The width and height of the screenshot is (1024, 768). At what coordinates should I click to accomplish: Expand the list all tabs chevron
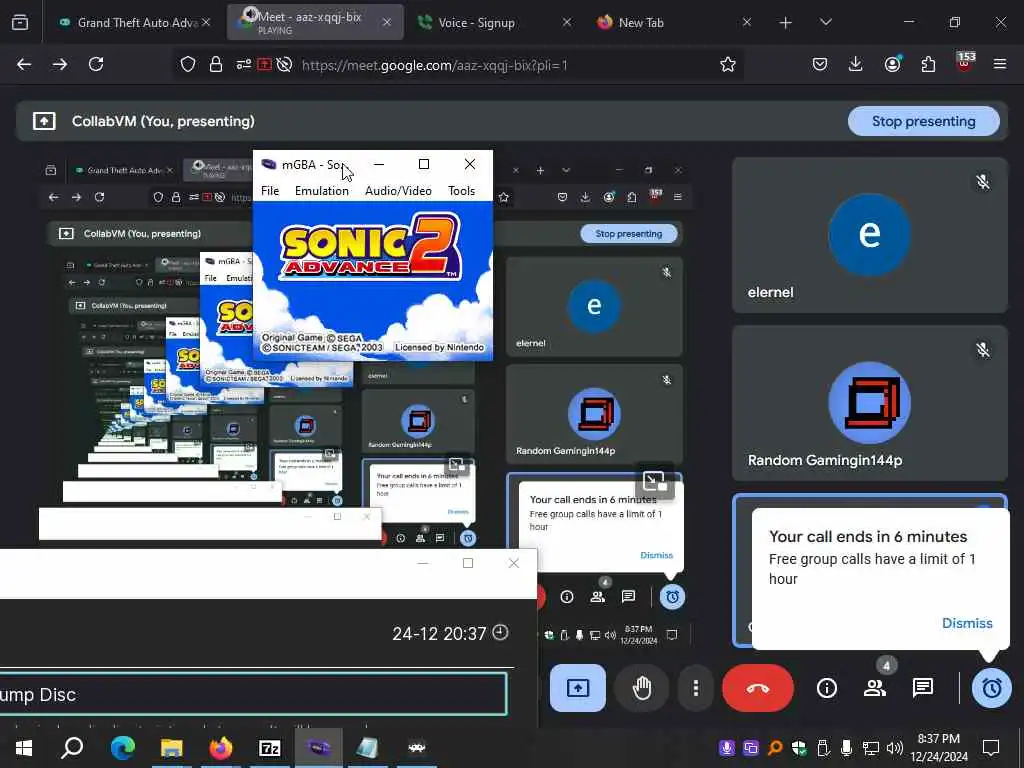(x=825, y=22)
